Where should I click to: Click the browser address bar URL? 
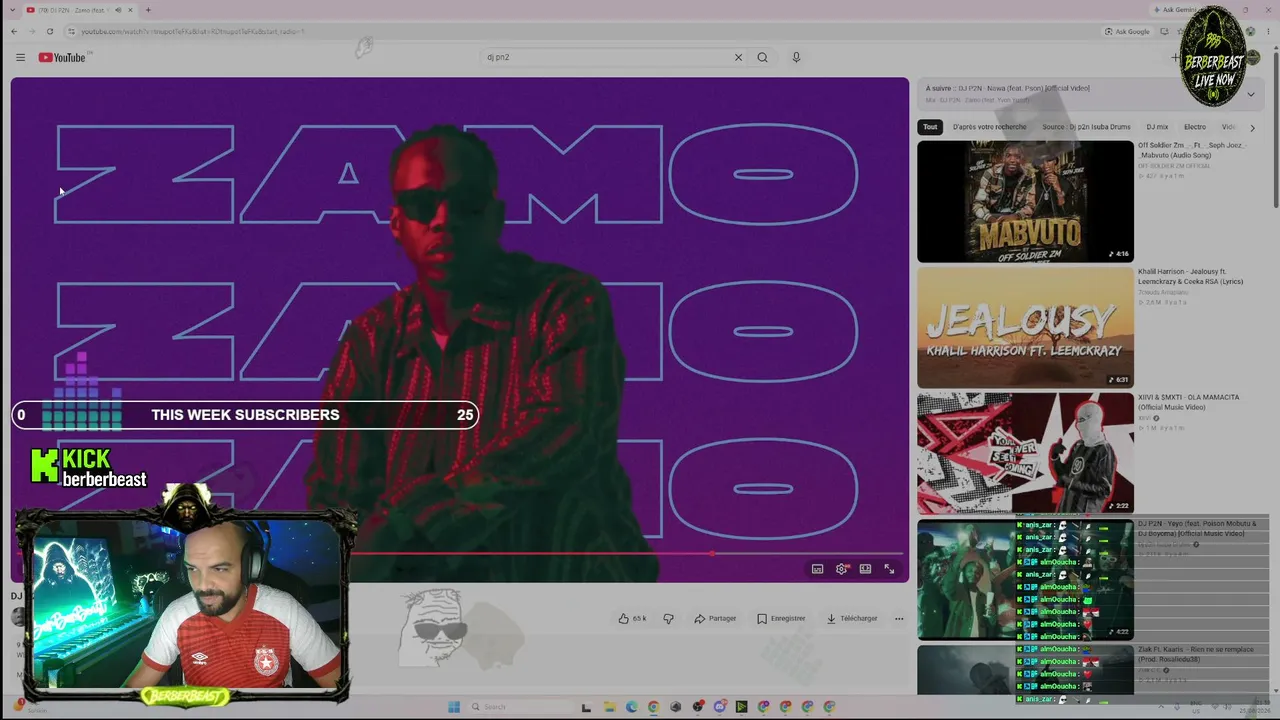(192, 31)
